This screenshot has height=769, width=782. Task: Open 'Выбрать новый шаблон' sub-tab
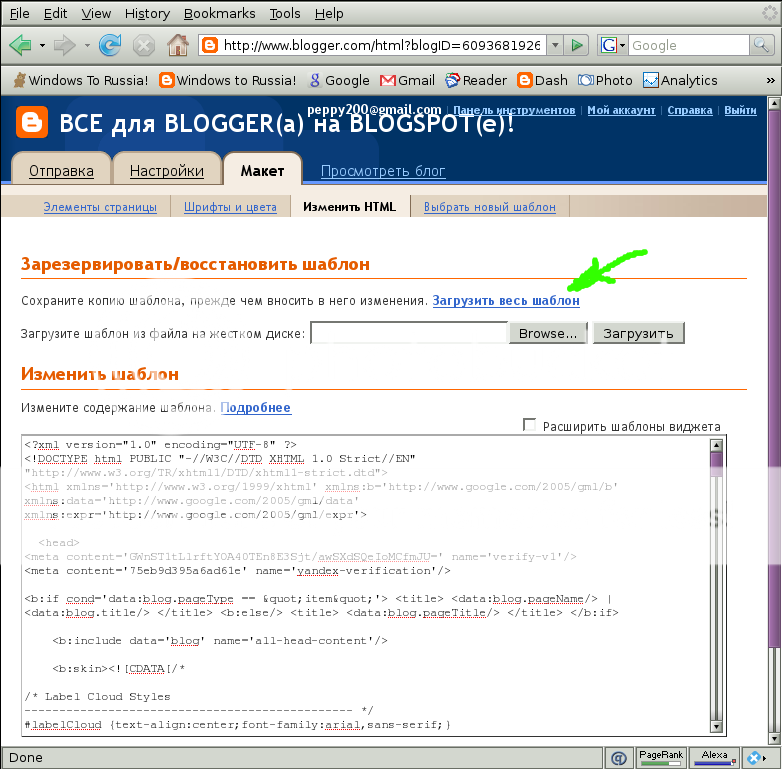pos(489,206)
